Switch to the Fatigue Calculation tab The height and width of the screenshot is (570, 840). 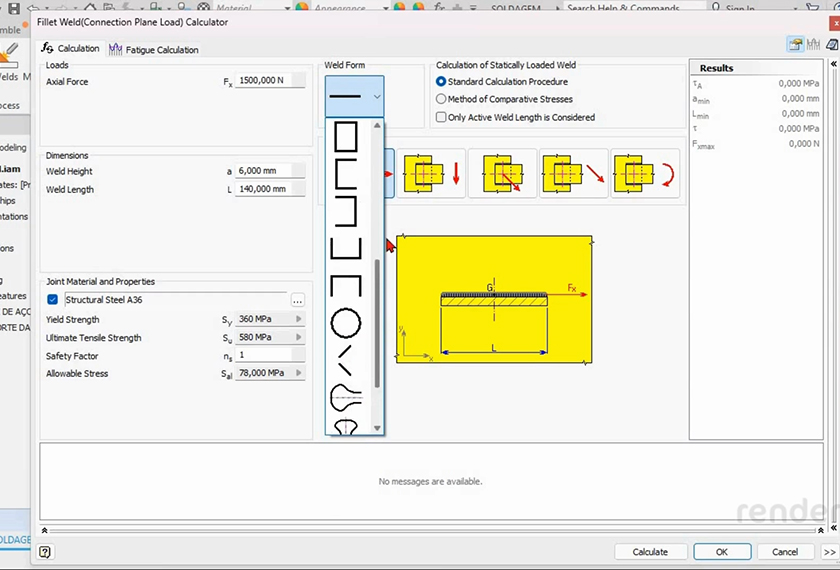tap(154, 49)
